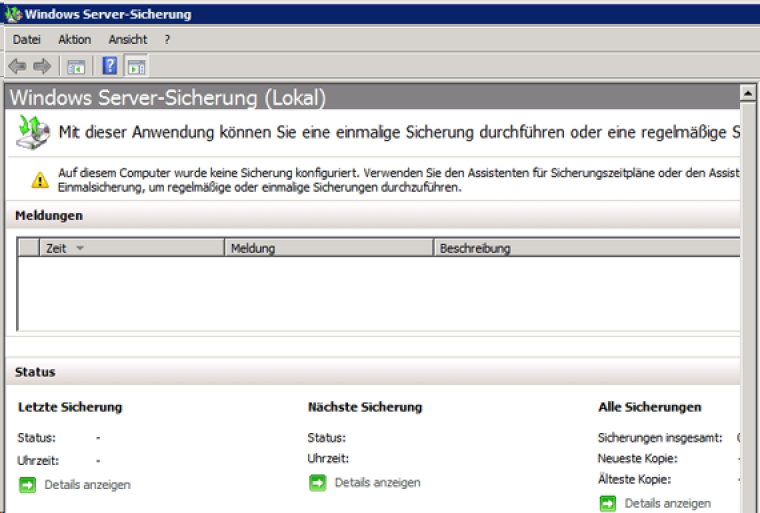Click green arrow under Letzte Sicherung

28,484
